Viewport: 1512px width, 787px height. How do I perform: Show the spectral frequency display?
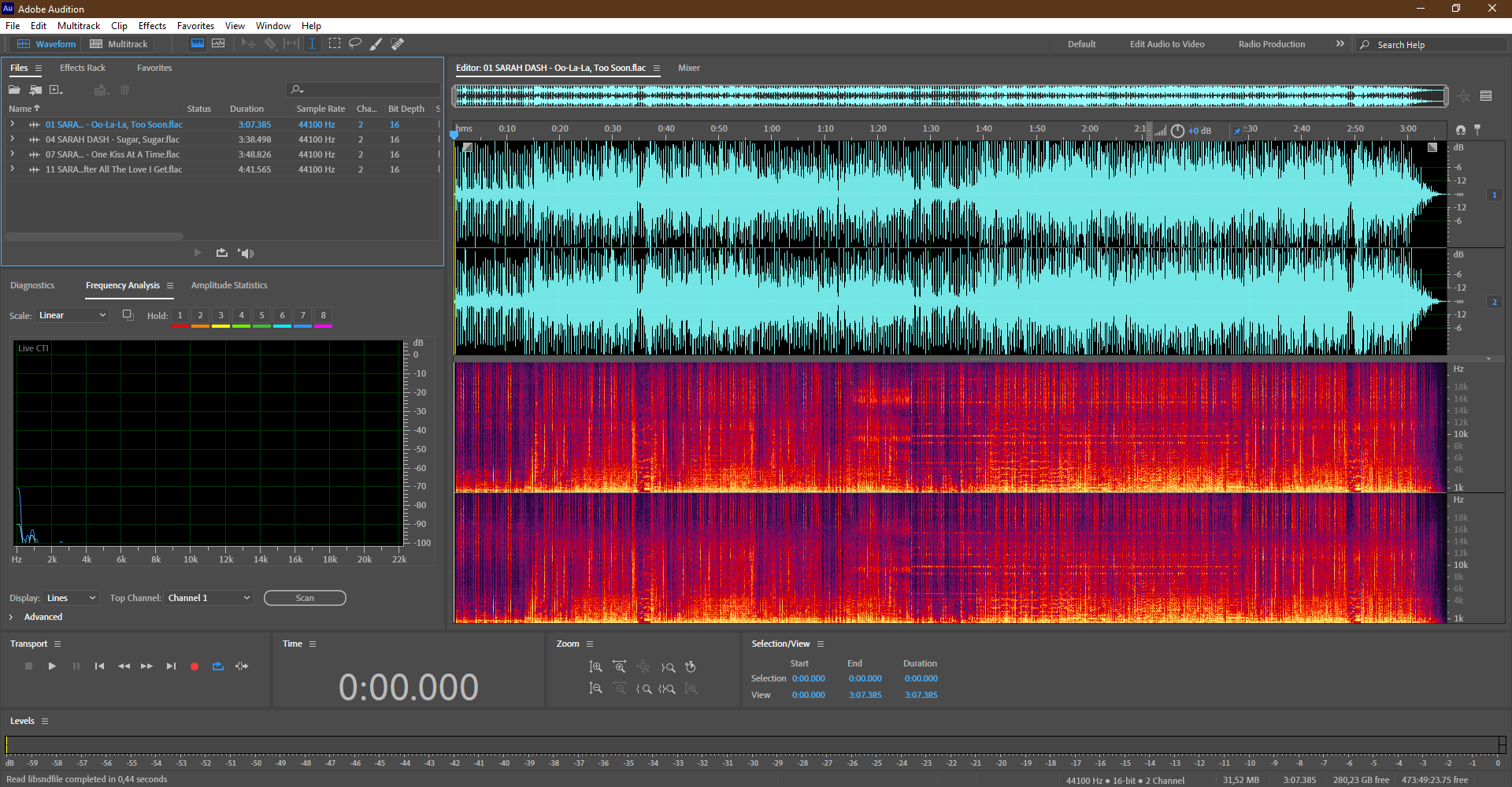coord(198,44)
